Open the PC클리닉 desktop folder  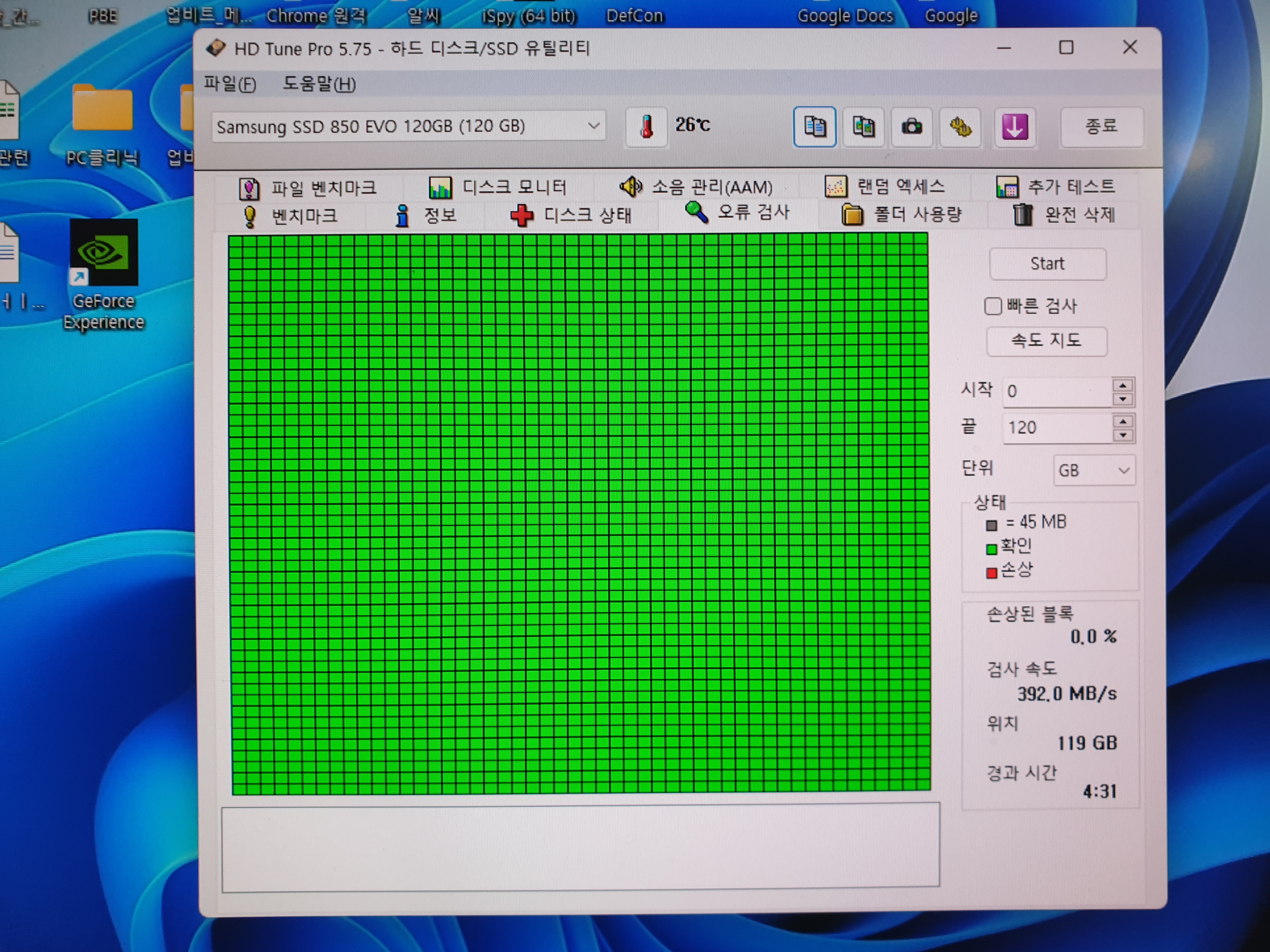pyautogui.click(x=102, y=125)
